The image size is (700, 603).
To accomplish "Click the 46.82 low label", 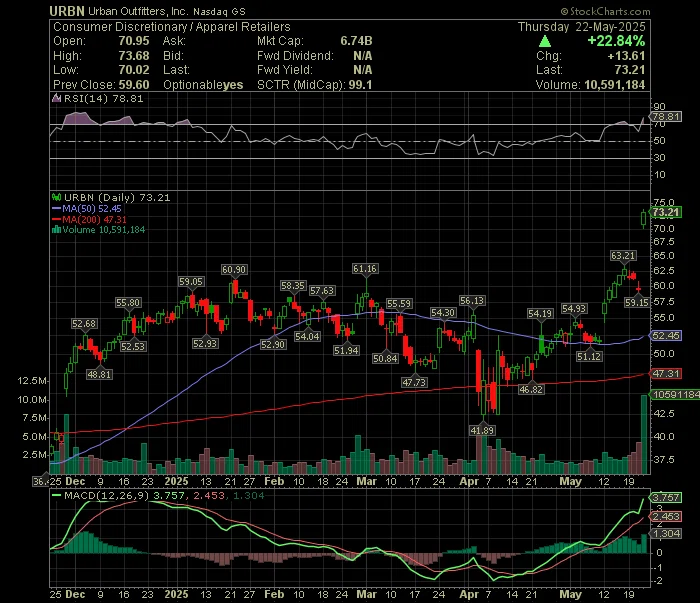I will click(x=531, y=389).
